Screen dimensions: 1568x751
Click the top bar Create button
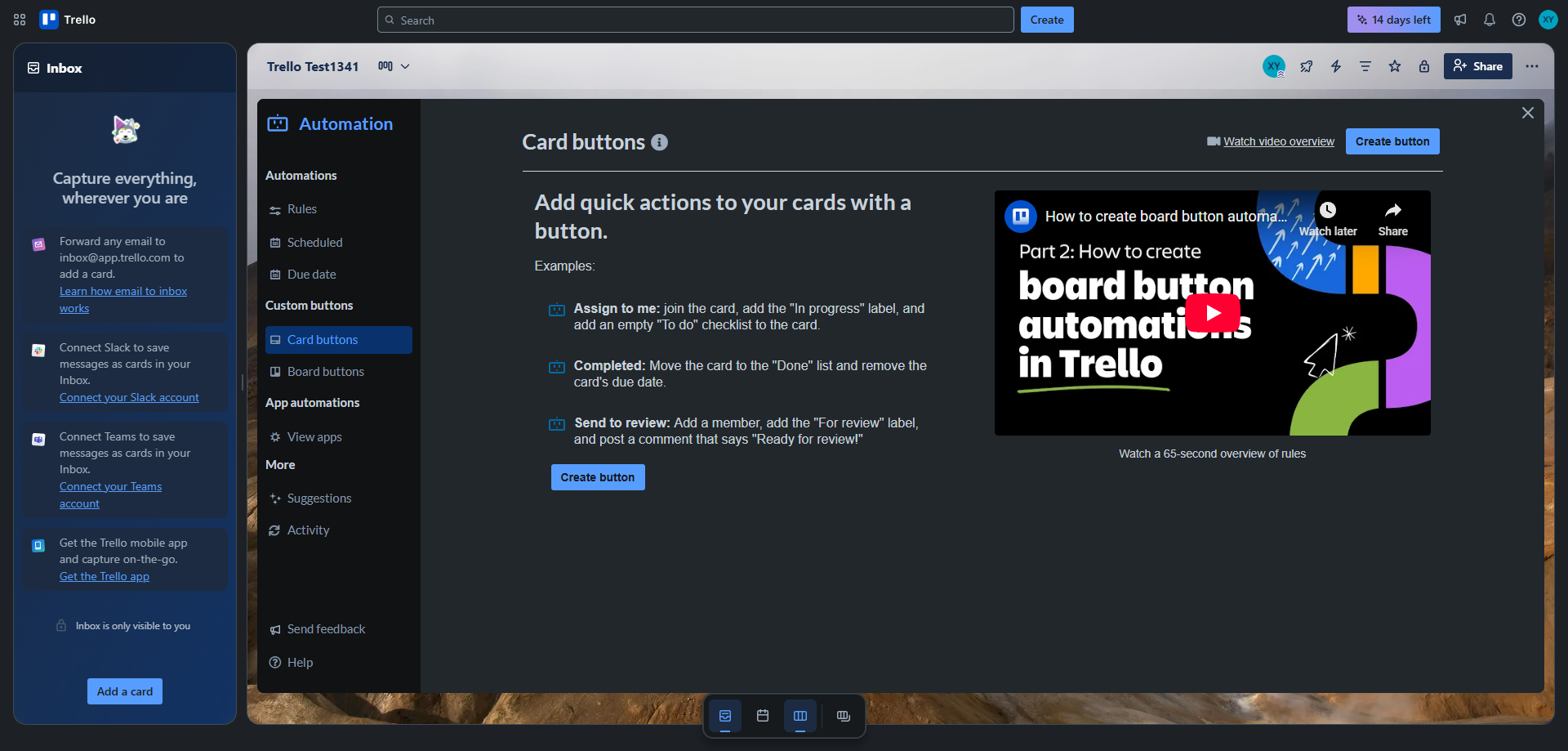[x=1046, y=20]
